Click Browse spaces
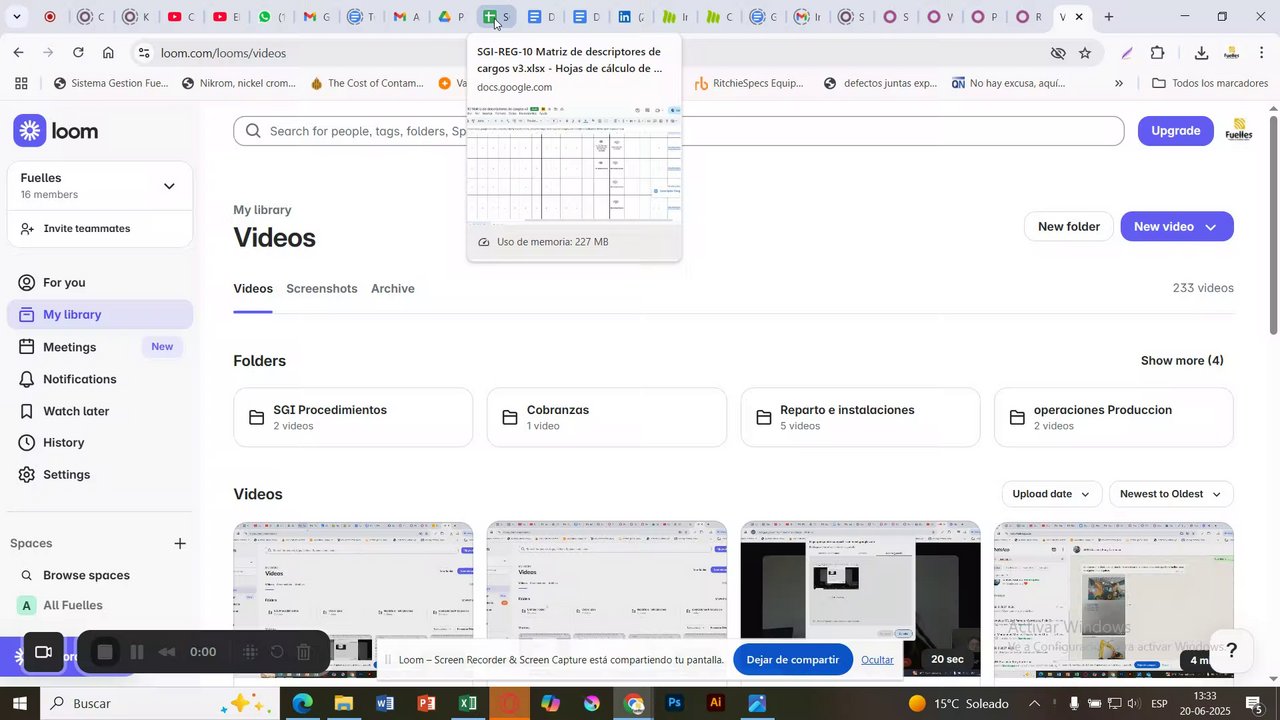1280x720 pixels. click(86, 575)
